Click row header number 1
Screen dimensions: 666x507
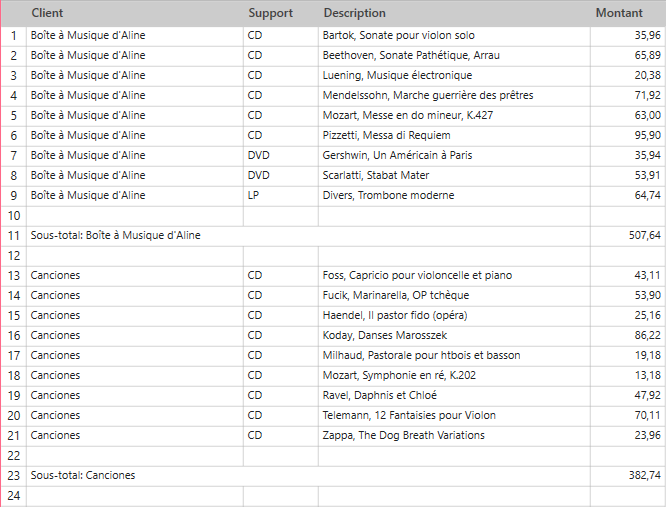(x=14, y=35)
